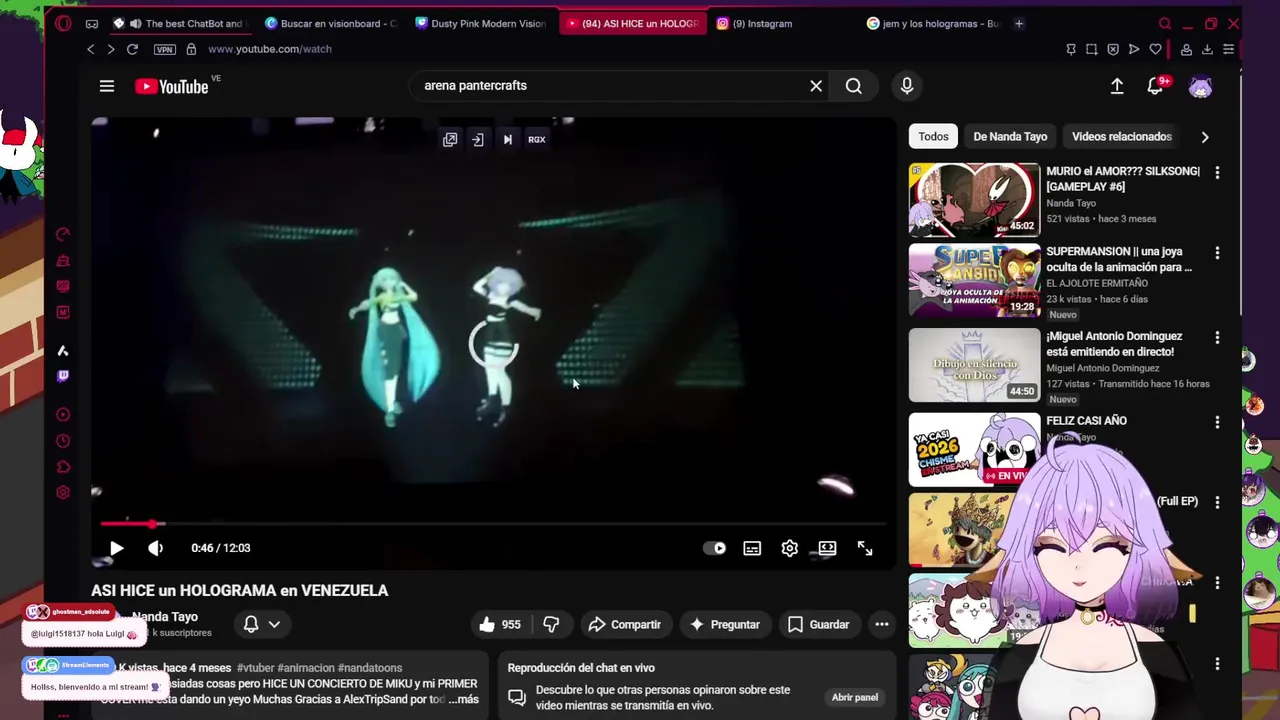Open the Miguel Antonio Dominguez live video title
The image size is (1280, 720).
click(1114, 344)
